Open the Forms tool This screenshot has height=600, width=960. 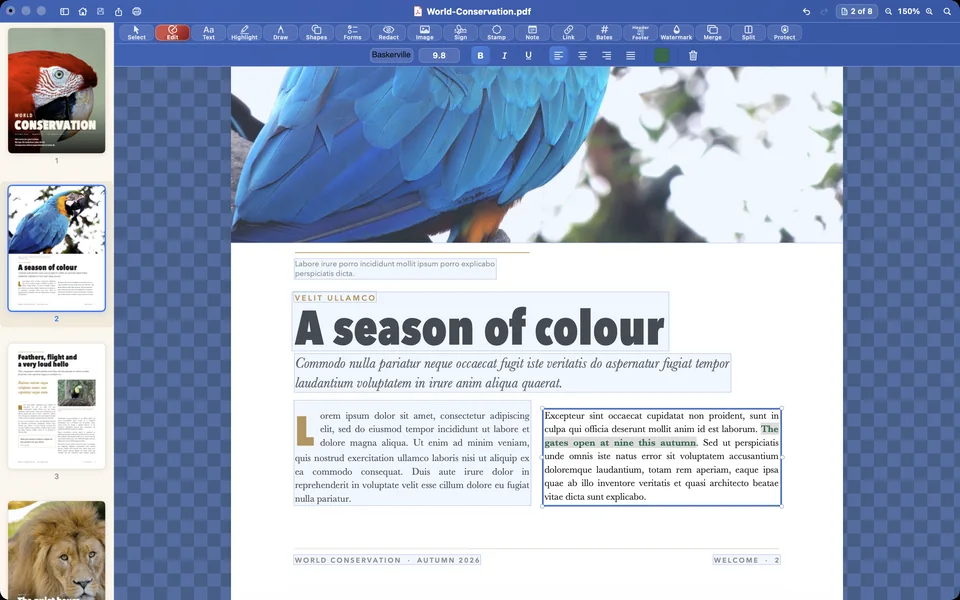click(353, 33)
